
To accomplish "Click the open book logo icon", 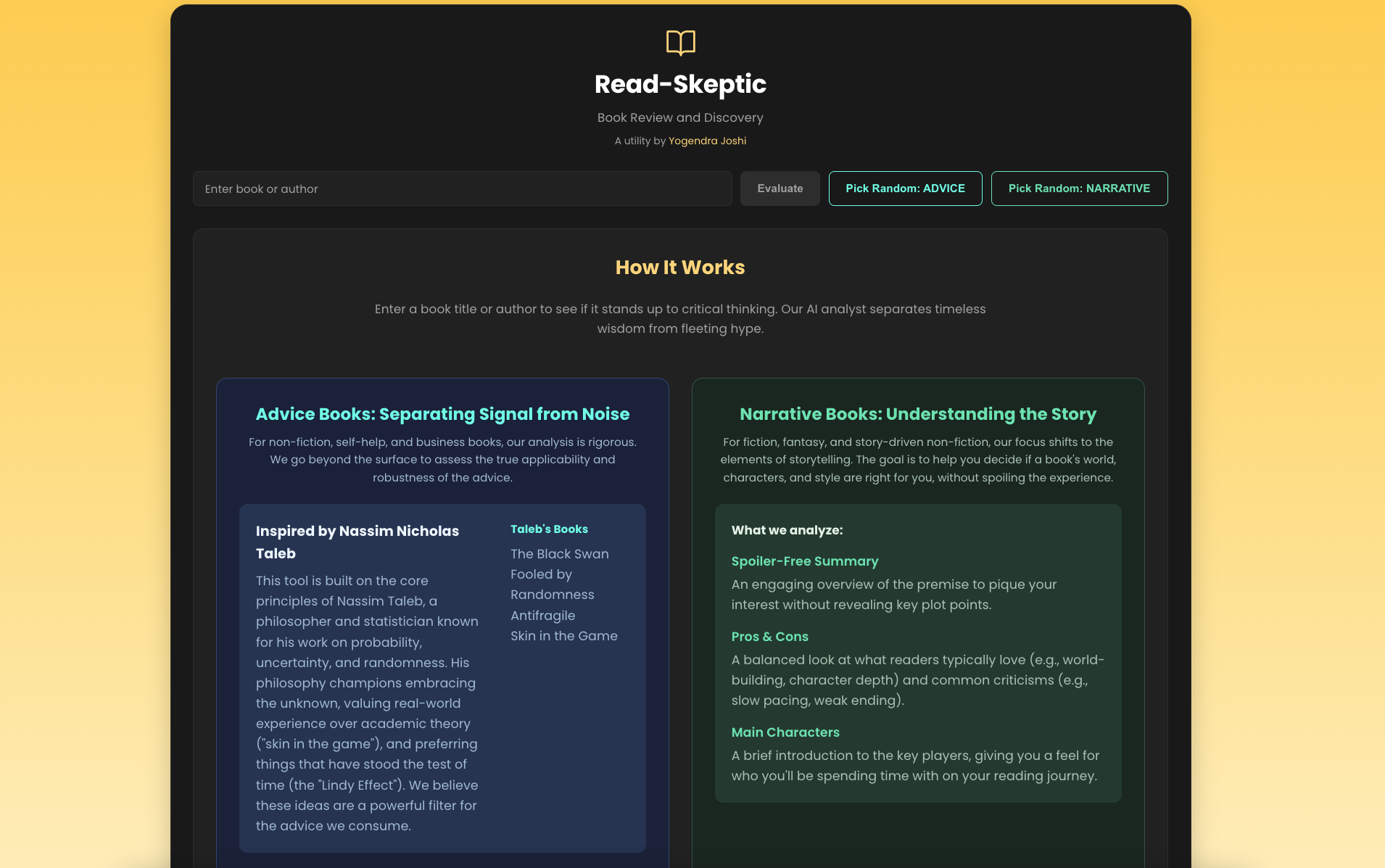I will (680, 43).
